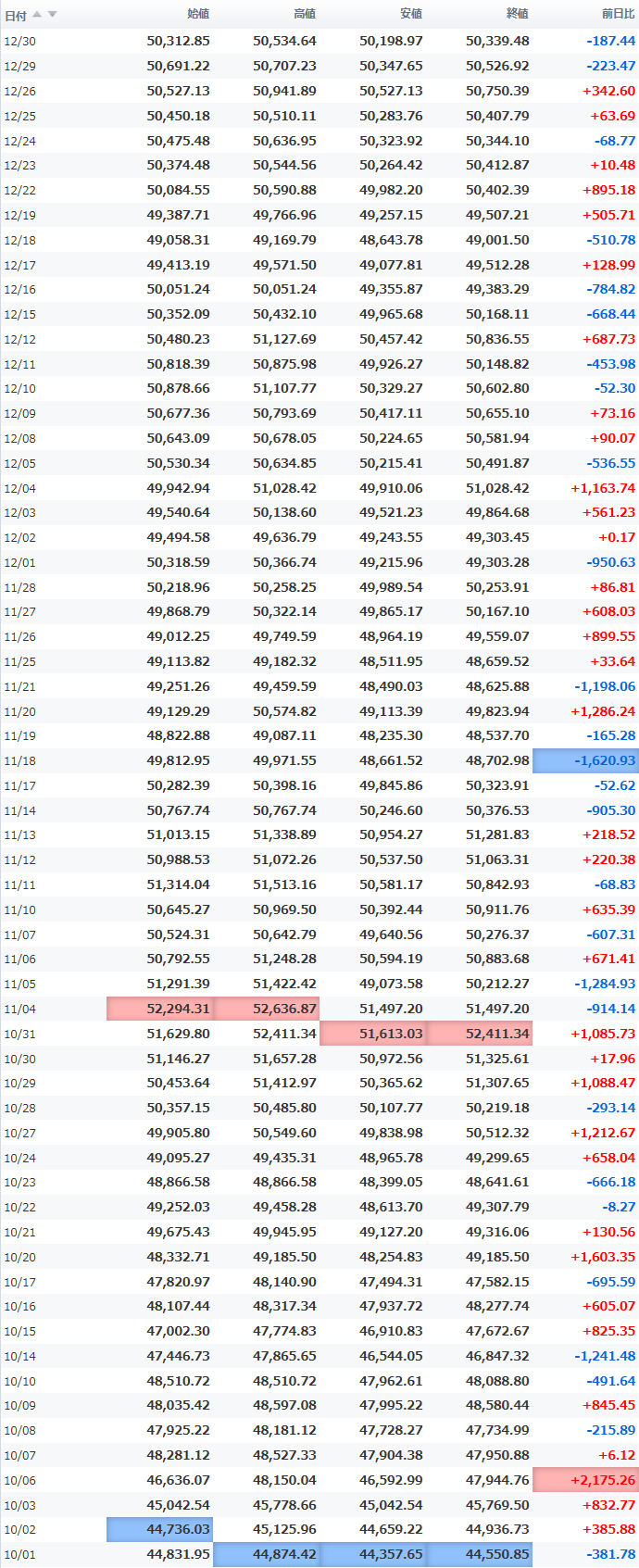Select opening value 49,095.27
This screenshot has height=1568, width=639.
coord(178,1158)
